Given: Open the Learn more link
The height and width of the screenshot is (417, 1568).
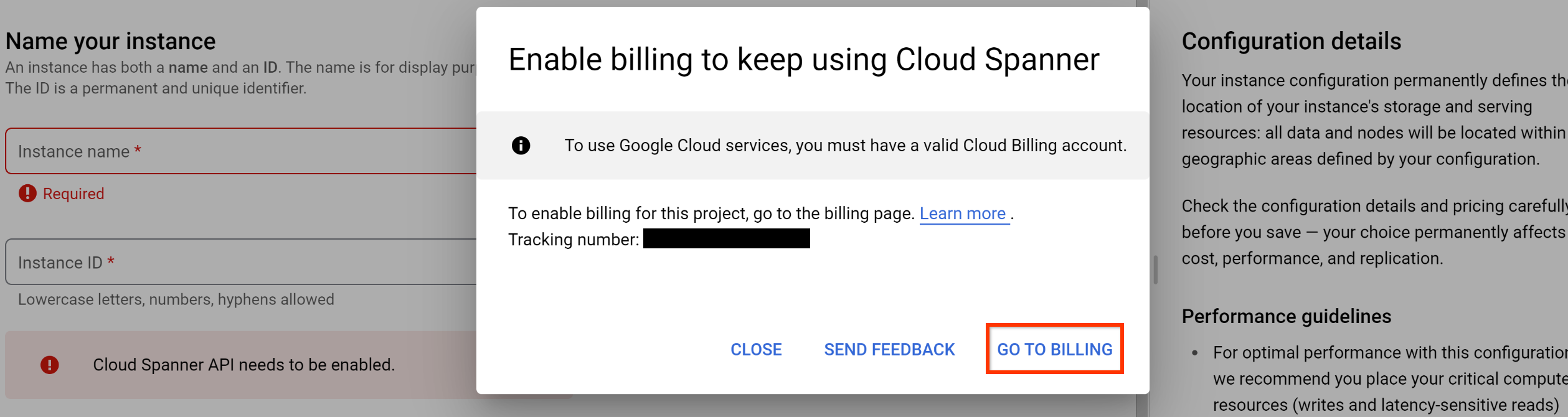Looking at the screenshot, I should [963, 213].
